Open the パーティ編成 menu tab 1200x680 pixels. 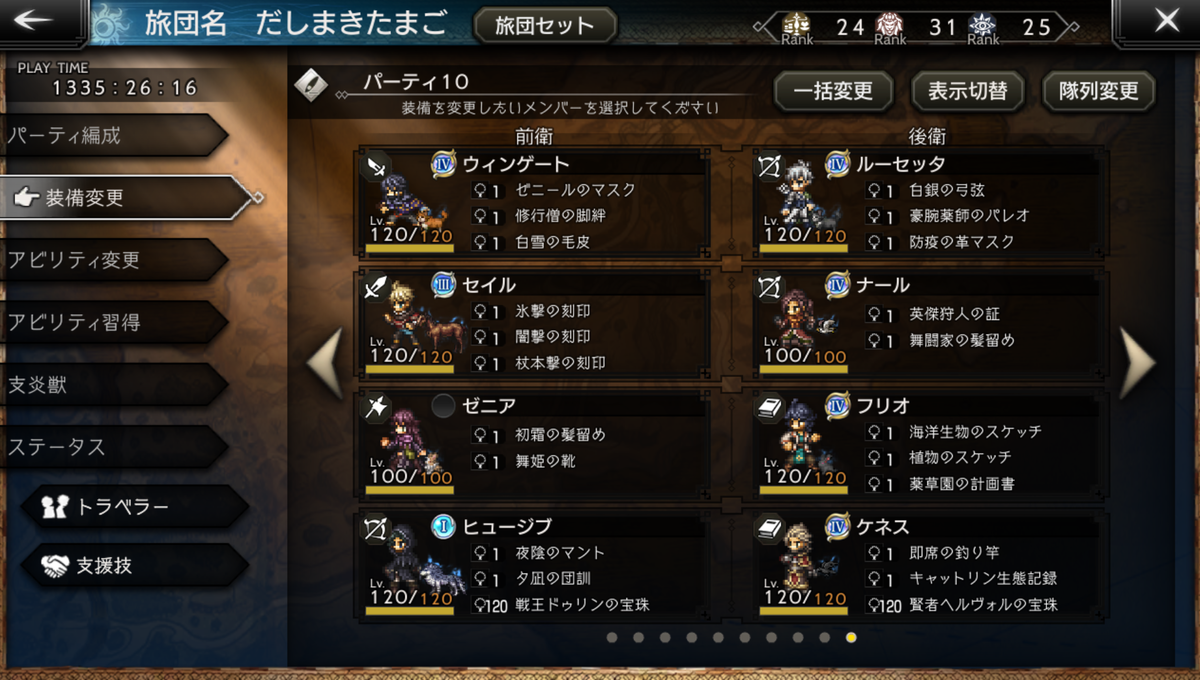tap(113, 135)
